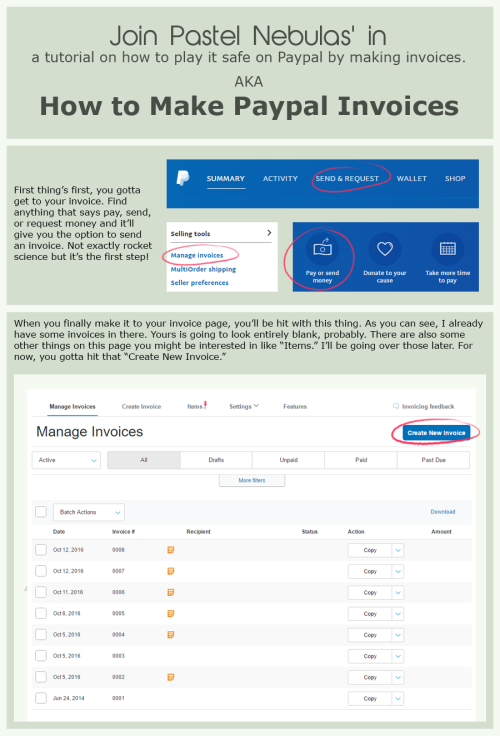Click the note icon on invoice 0007

171,571
